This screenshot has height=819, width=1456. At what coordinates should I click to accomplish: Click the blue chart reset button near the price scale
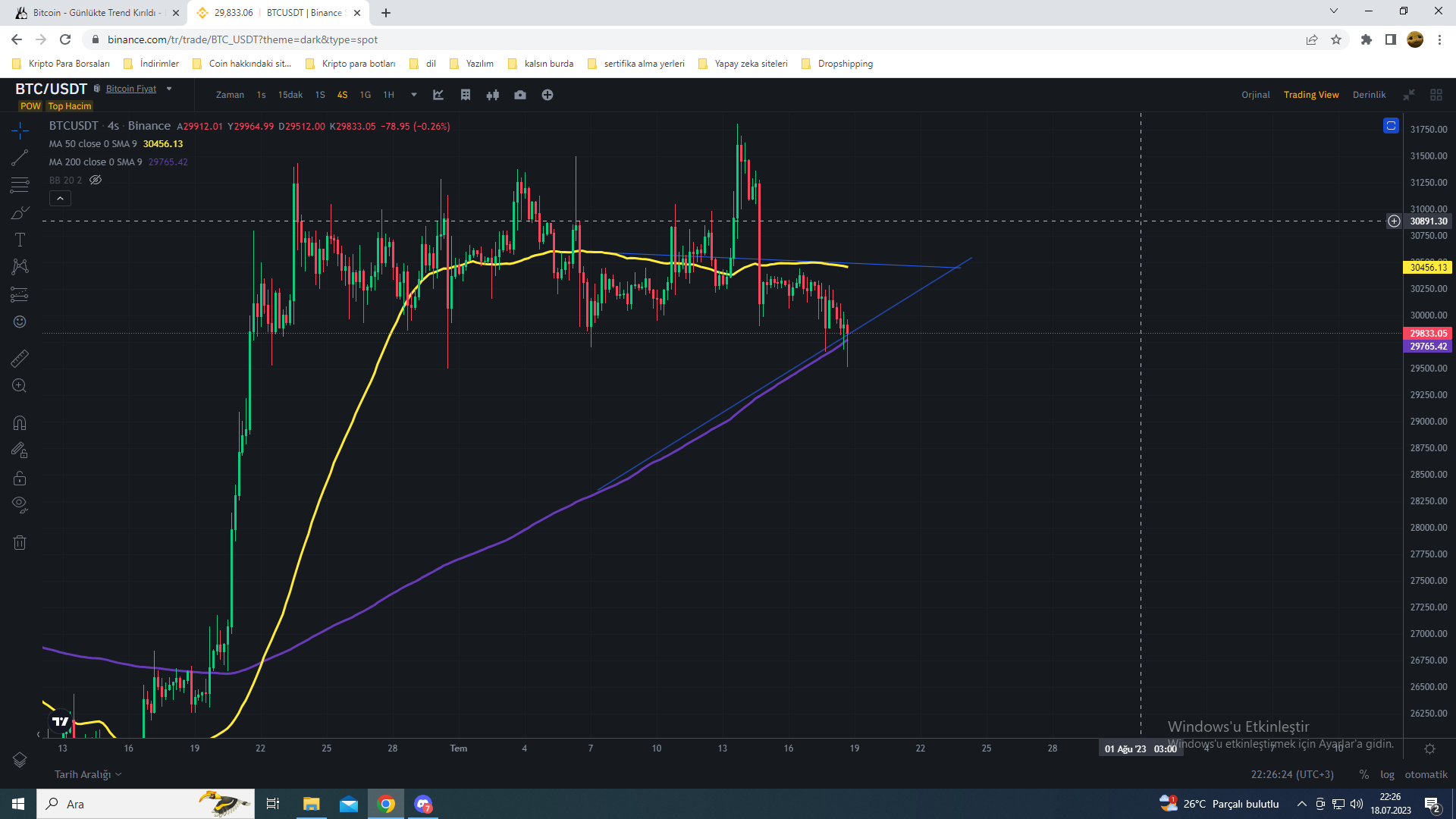tap(1391, 126)
